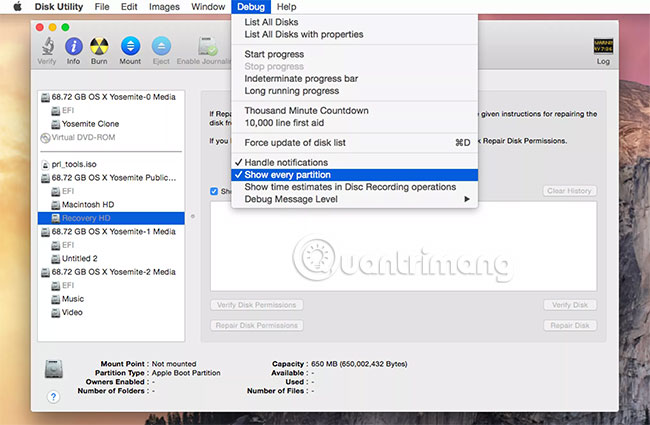Select the Video volume
Image resolution: width=650 pixels, height=425 pixels.
(x=111, y=313)
